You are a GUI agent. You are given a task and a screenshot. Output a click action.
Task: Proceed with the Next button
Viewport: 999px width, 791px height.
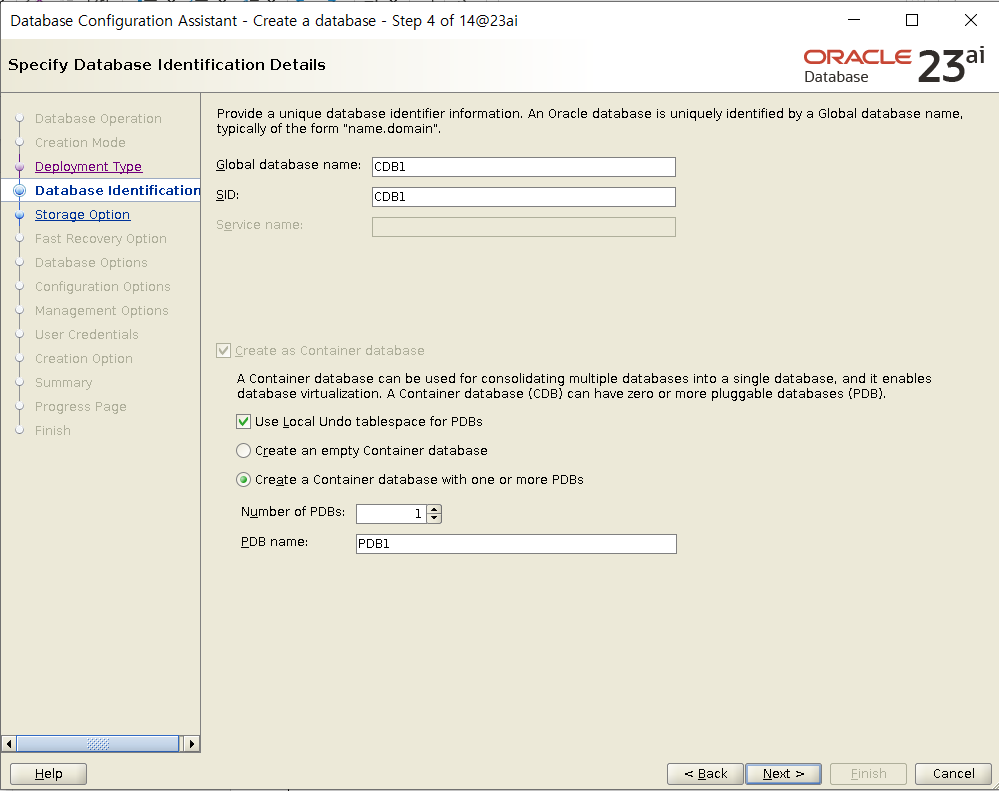coord(783,774)
